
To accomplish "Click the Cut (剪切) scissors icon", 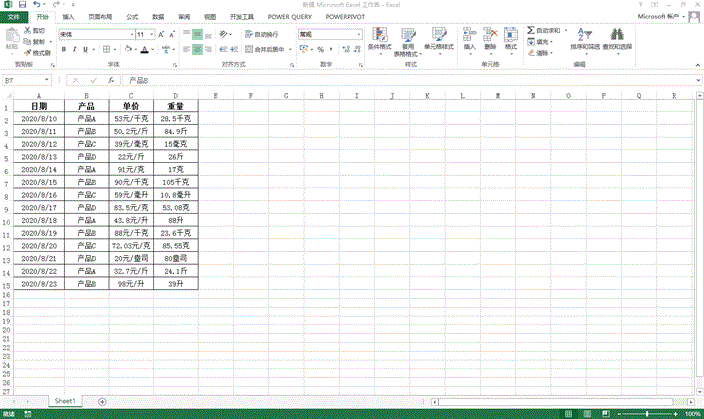I will pyautogui.click(x=28, y=31).
